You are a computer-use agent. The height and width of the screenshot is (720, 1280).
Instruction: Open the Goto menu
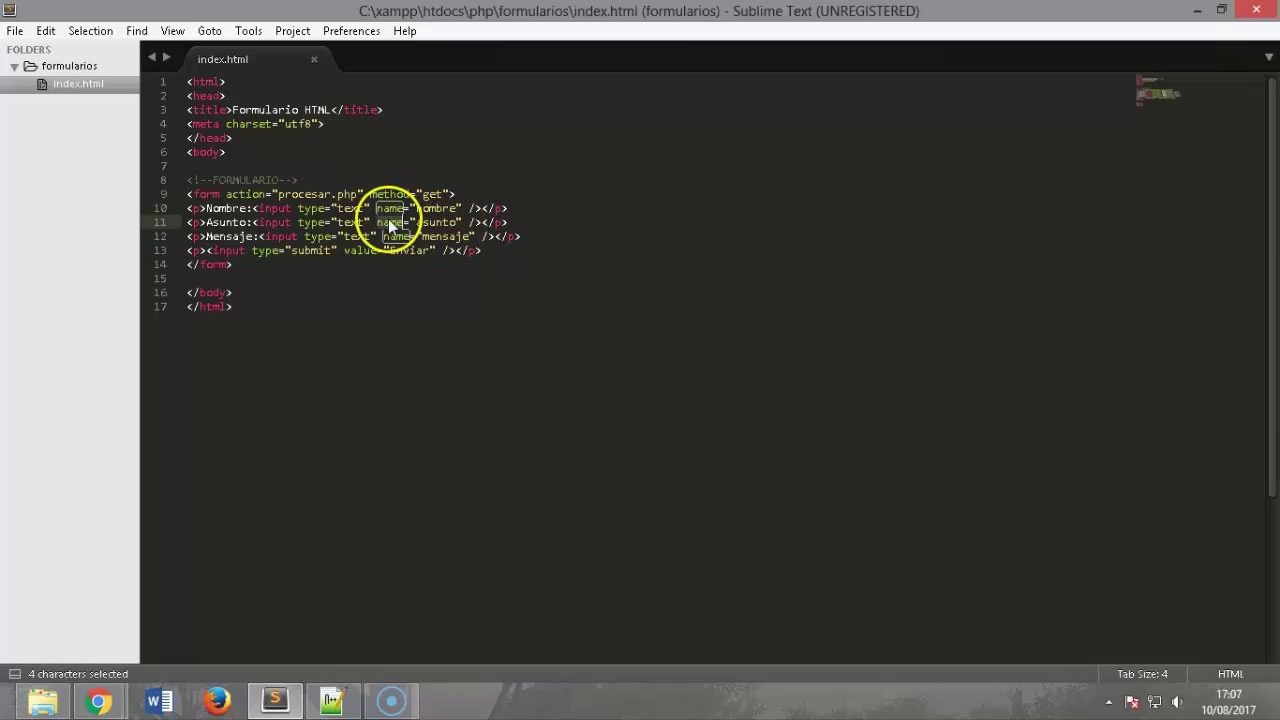tap(210, 31)
